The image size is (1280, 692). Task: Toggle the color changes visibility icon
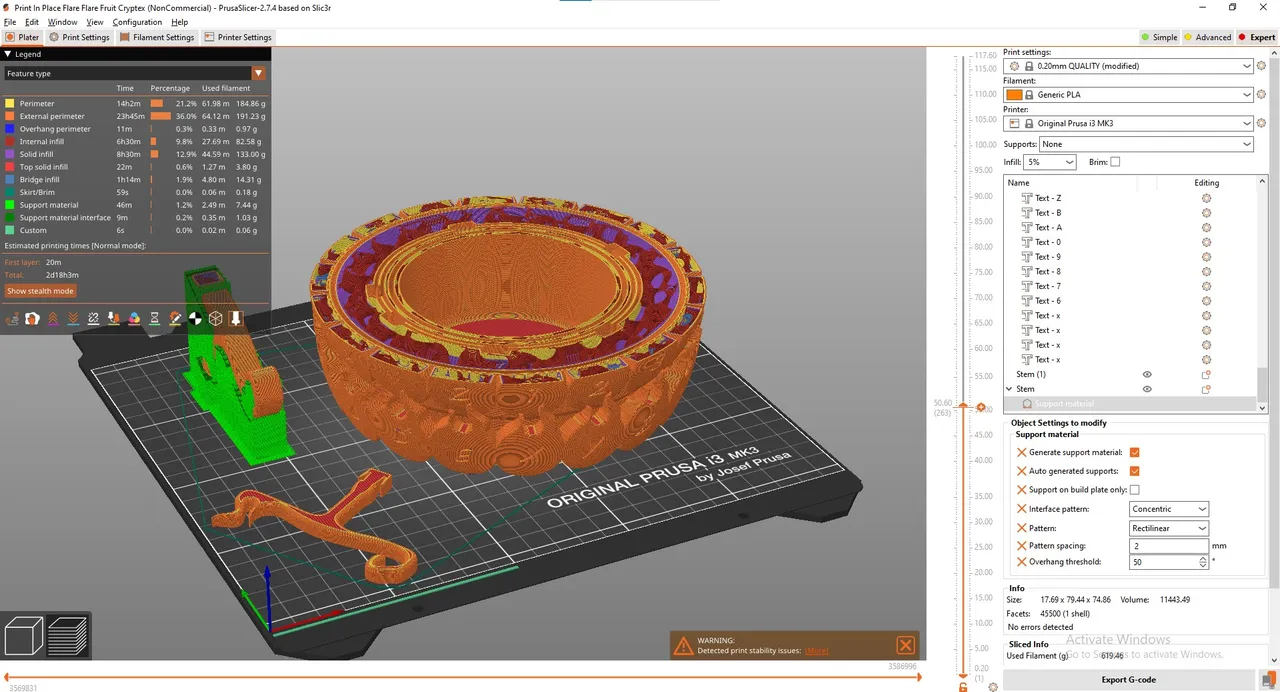tap(134, 319)
